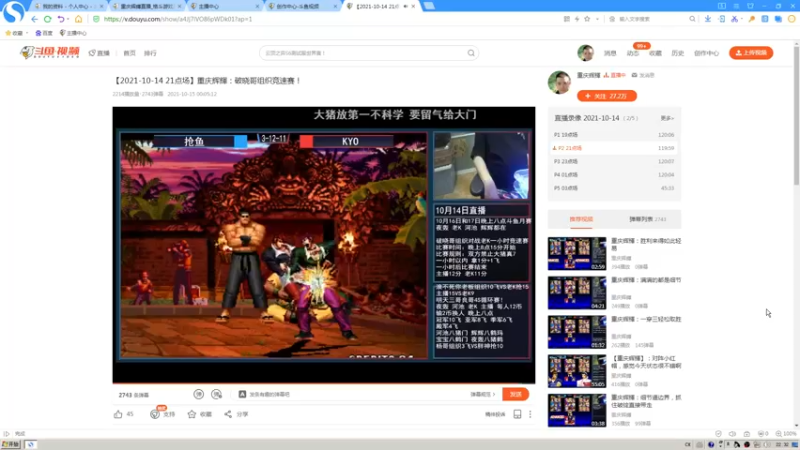This screenshot has width=800, height=450.
Task: Open 主播中心 bookmark in bookmarks bar
Action: (73, 33)
